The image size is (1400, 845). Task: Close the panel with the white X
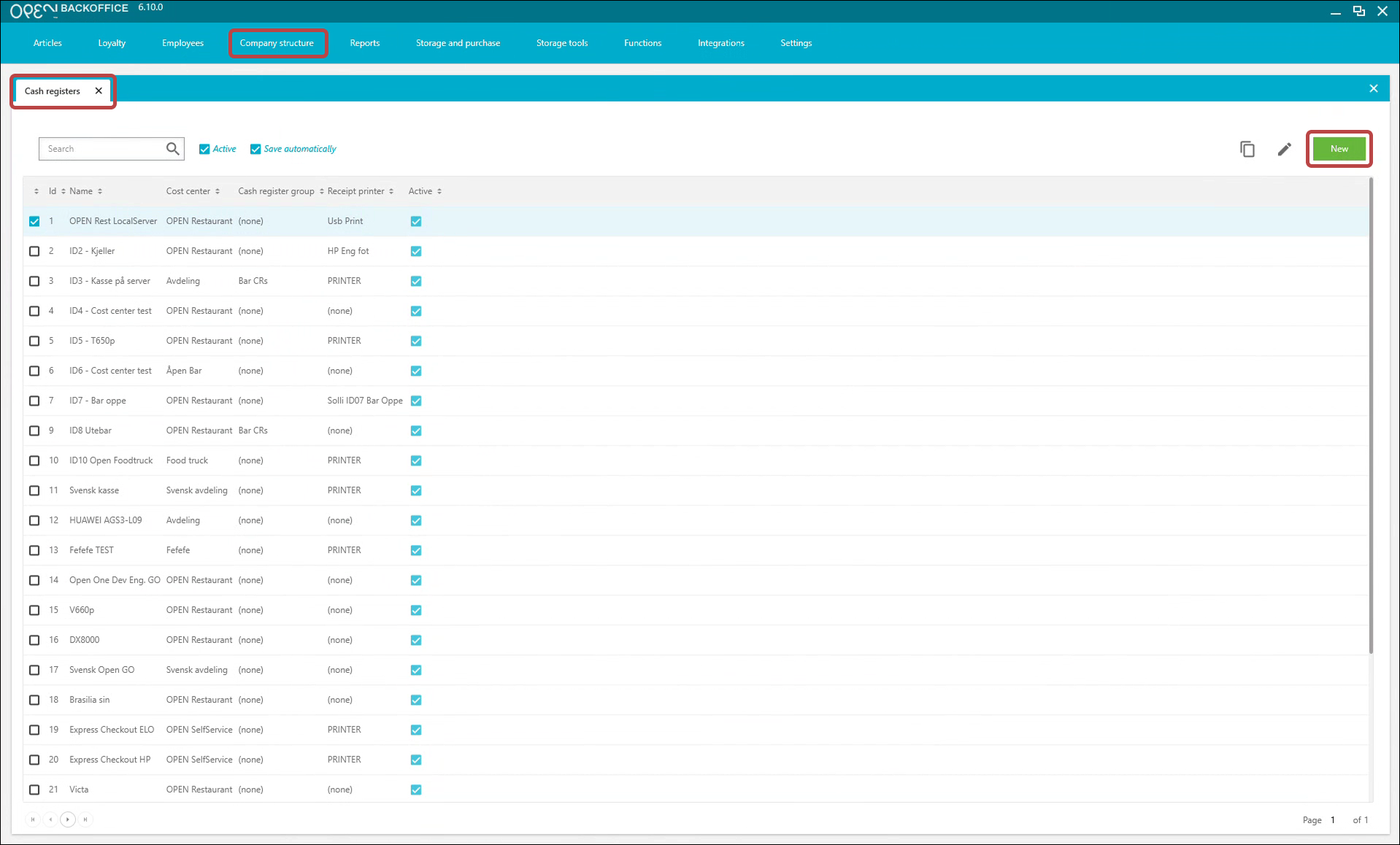point(1374,88)
